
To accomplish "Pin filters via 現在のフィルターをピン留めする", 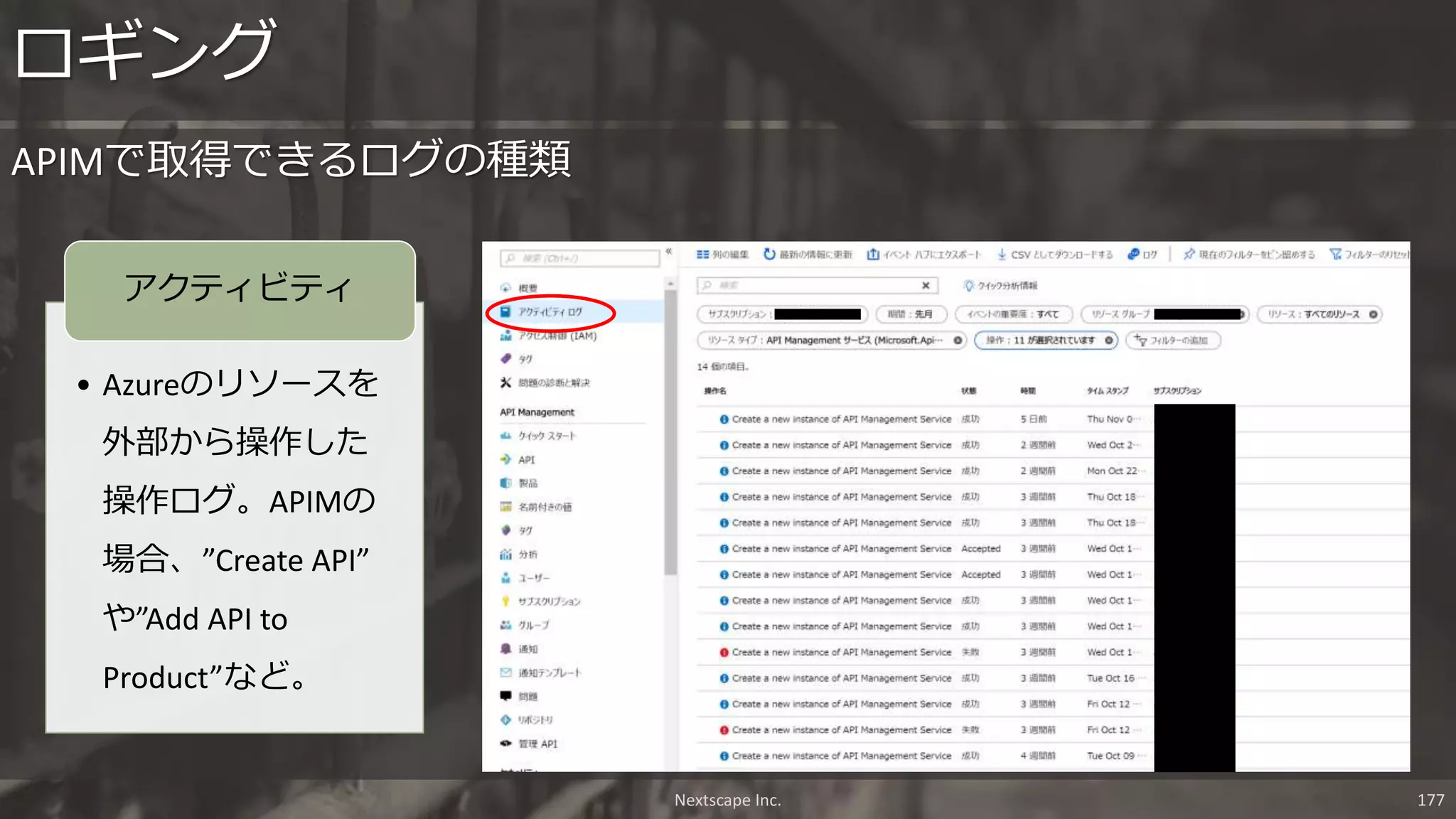I will tap(1248, 255).
